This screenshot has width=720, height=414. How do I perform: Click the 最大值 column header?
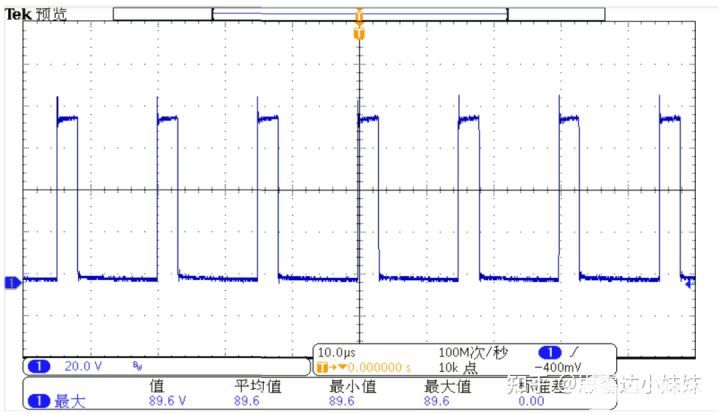pos(447,386)
